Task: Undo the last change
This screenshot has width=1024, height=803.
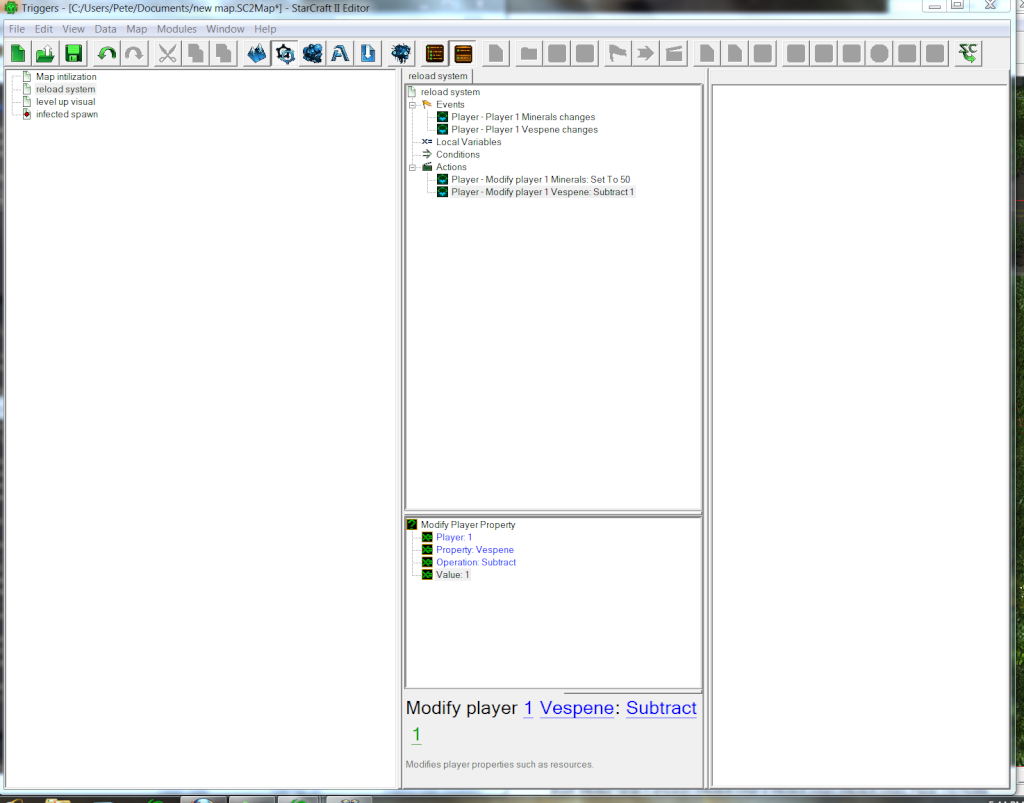Action: [x=106, y=54]
